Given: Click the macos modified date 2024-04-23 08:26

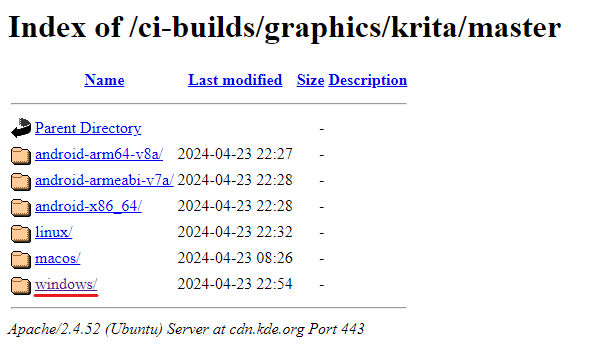Looking at the screenshot, I should (235, 258).
